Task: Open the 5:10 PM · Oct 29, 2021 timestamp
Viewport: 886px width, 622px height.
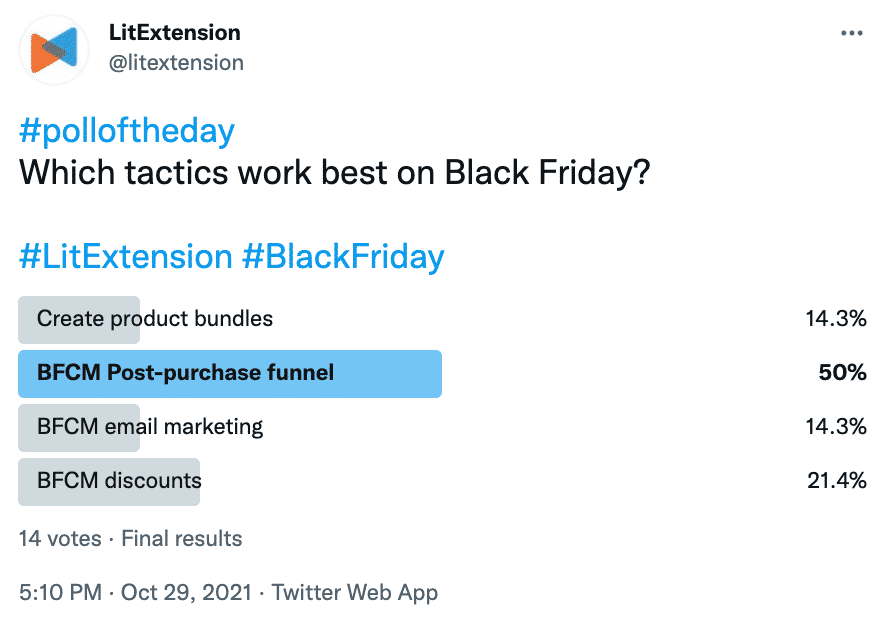Action: point(136,593)
